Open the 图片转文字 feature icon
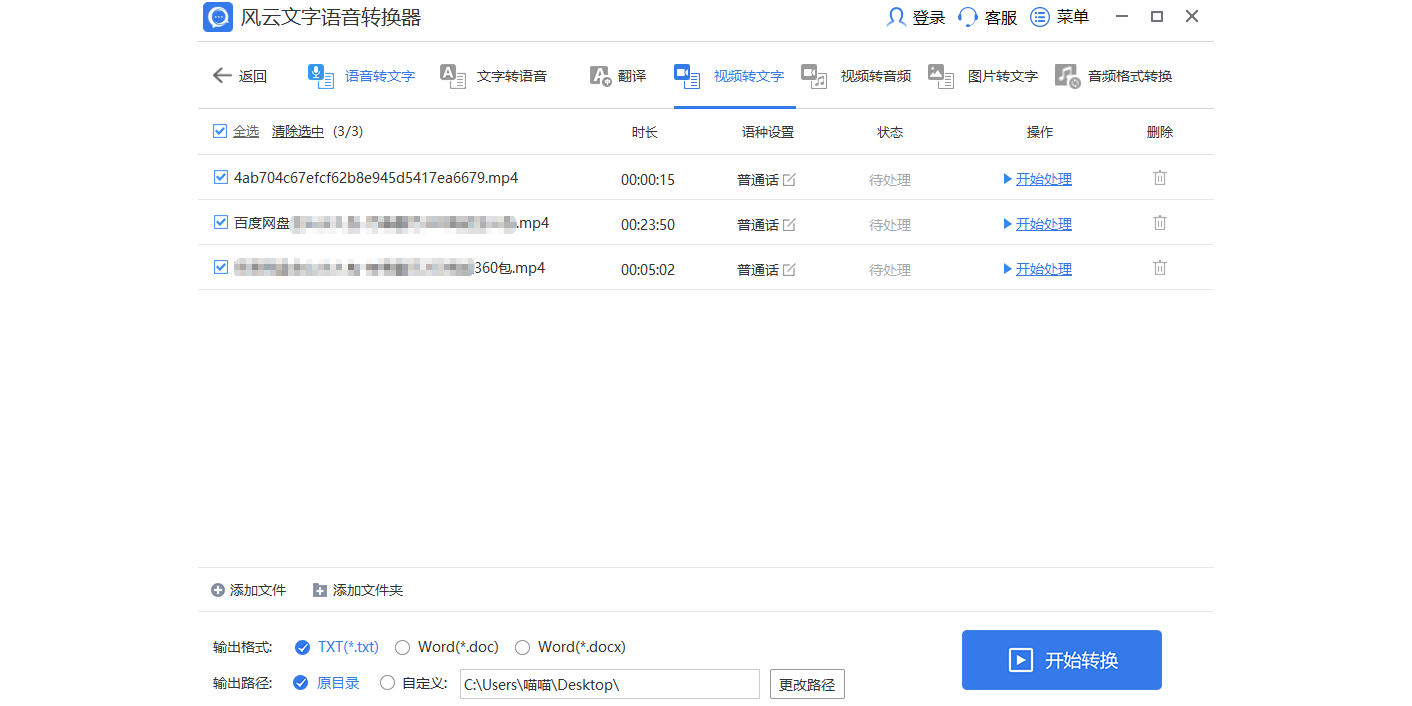Viewport: 1412px width, 706px height. coord(940,75)
